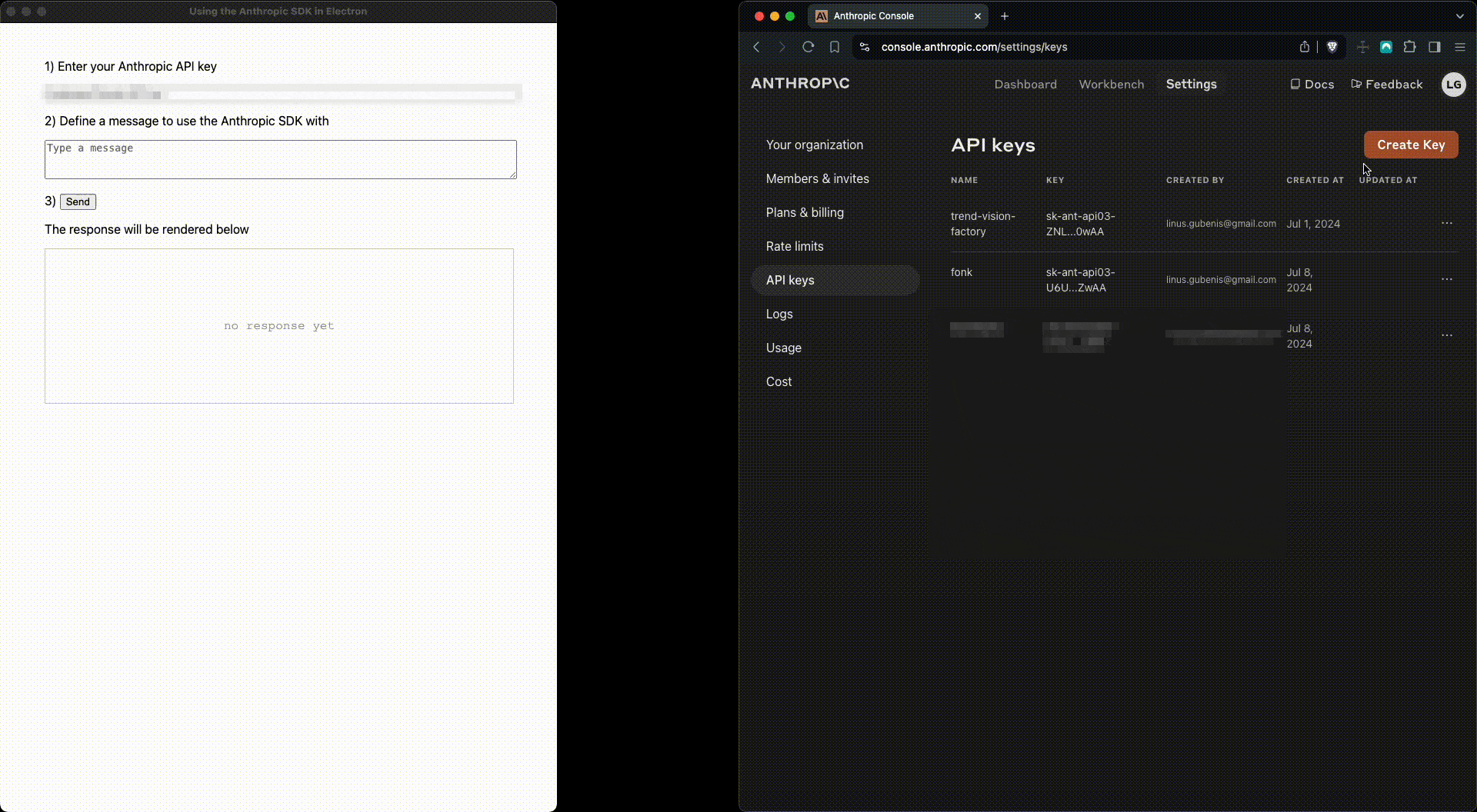The image size is (1477, 812).
Task: Click the CREATED AT column header
Action: point(1315,180)
